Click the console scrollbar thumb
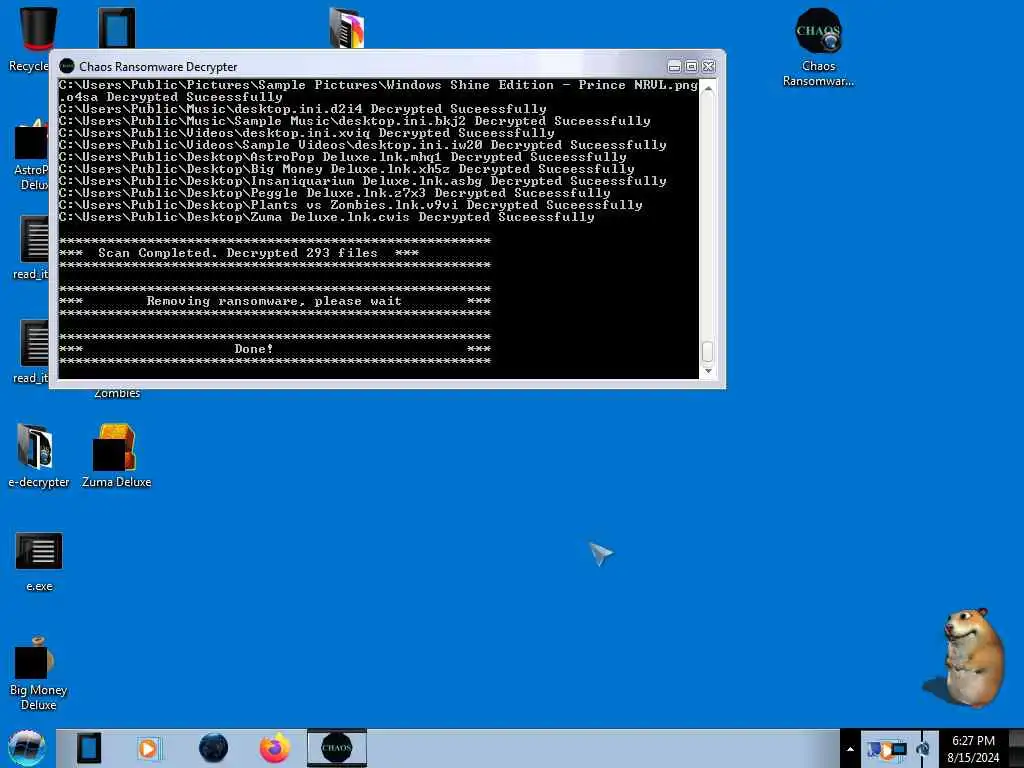Viewport: 1024px width, 768px height. (x=708, y=351)
